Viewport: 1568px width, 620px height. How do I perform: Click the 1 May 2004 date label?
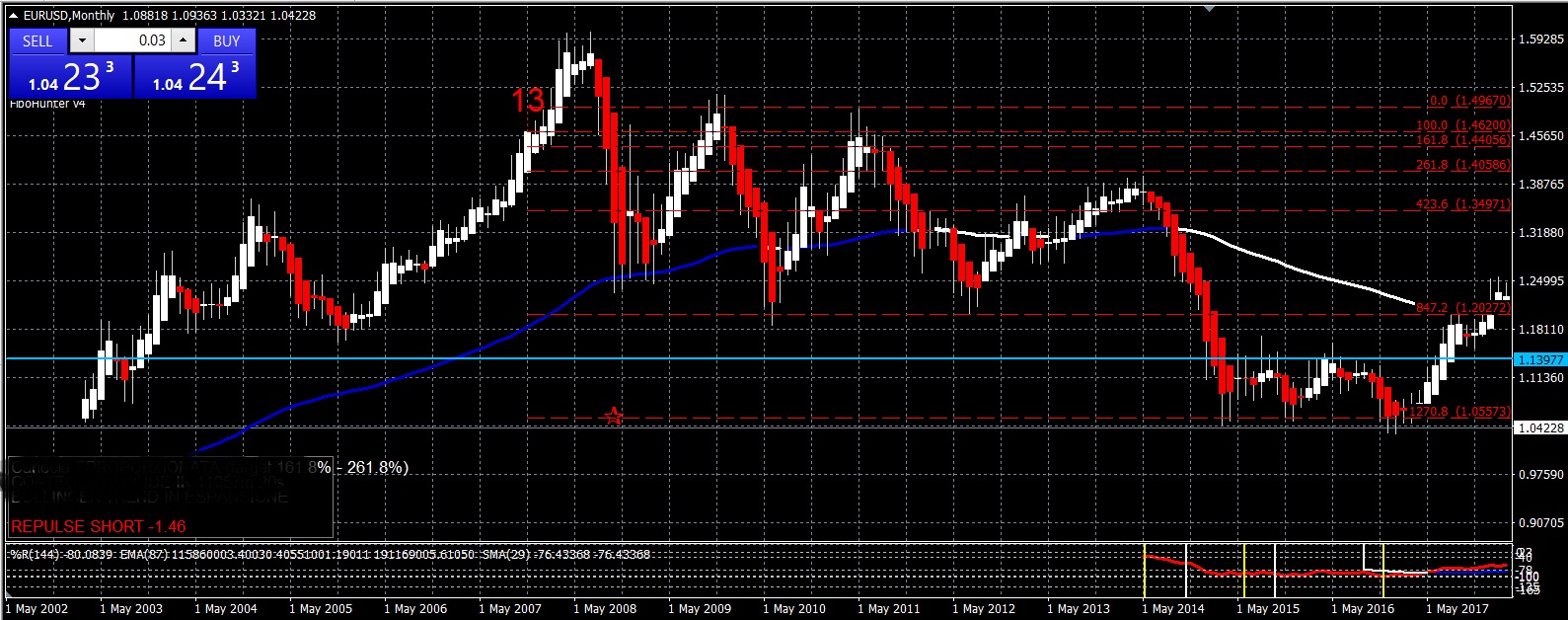[226, 609]
